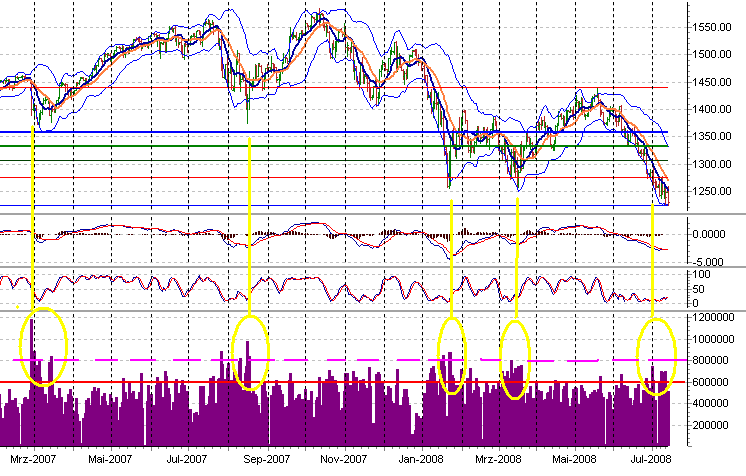
Task: Click the yellow ellipse at July 2008 volume
Action: [x=659, y=355]
